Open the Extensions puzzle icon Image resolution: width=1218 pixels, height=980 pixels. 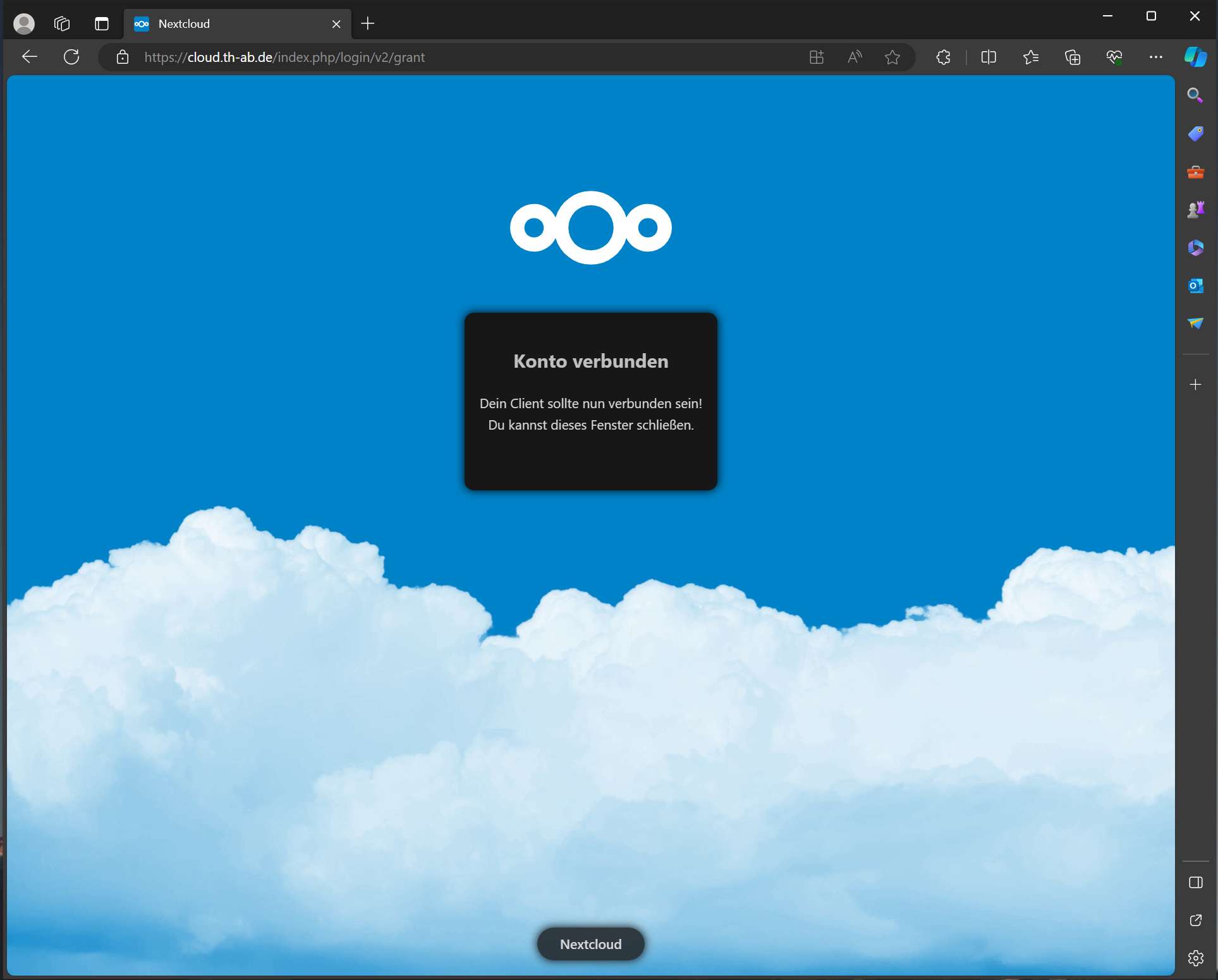943,57
